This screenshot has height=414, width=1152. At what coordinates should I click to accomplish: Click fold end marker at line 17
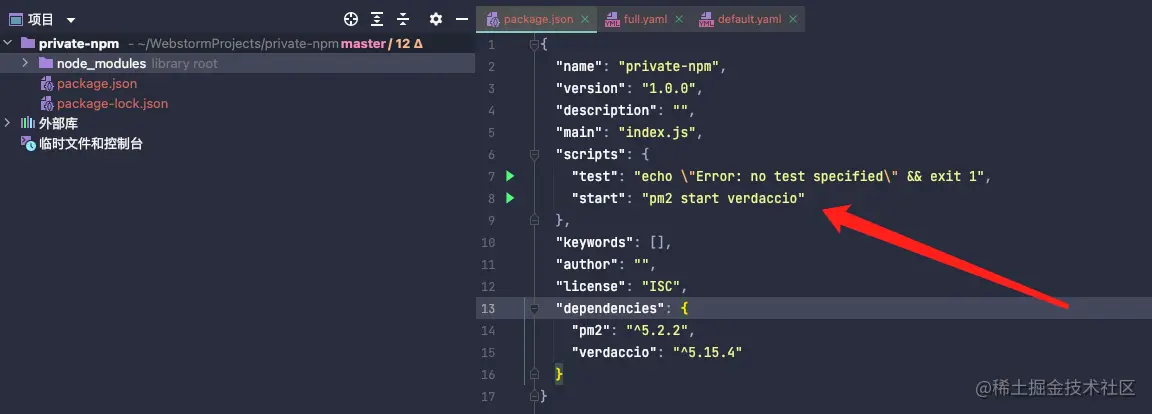click(534, 396)
